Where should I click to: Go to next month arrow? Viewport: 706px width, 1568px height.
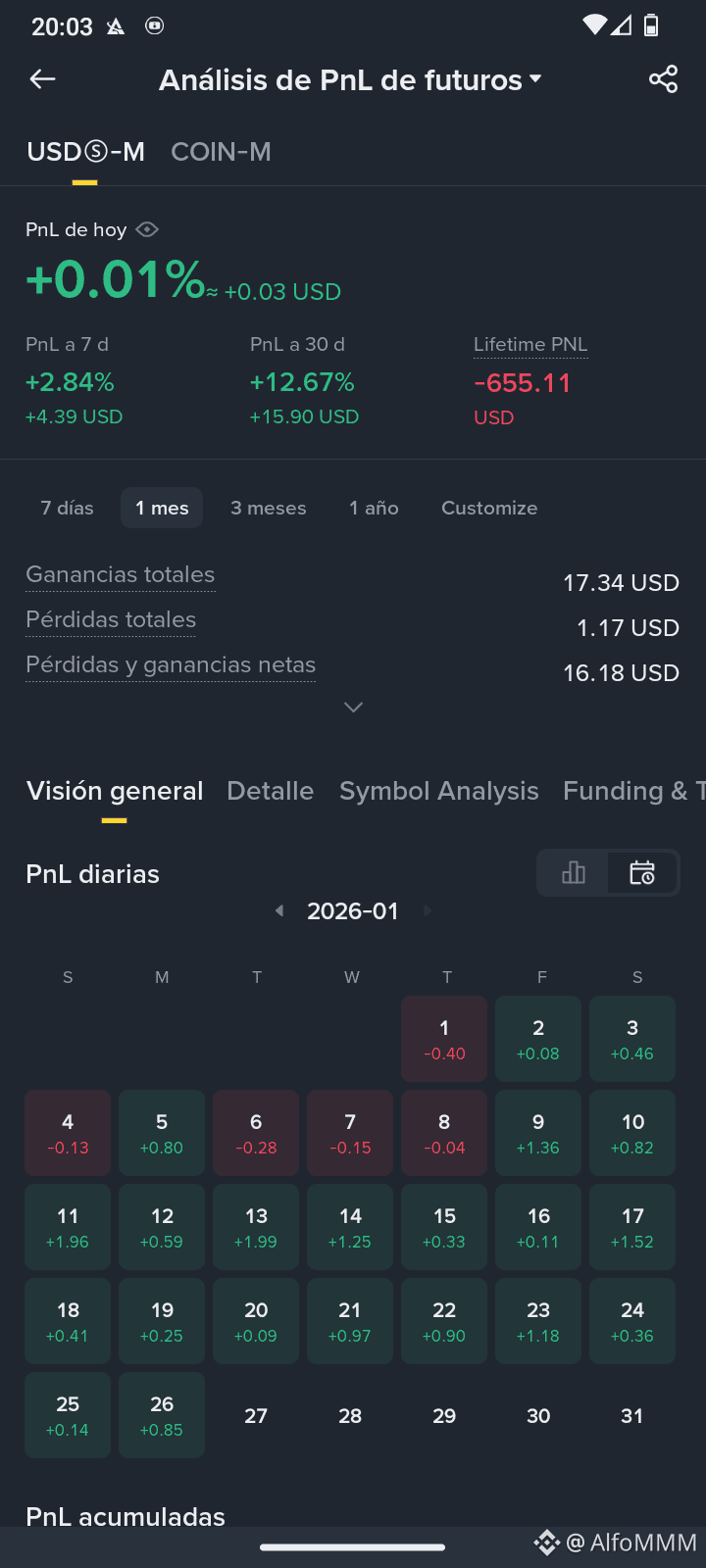point(428,911)
